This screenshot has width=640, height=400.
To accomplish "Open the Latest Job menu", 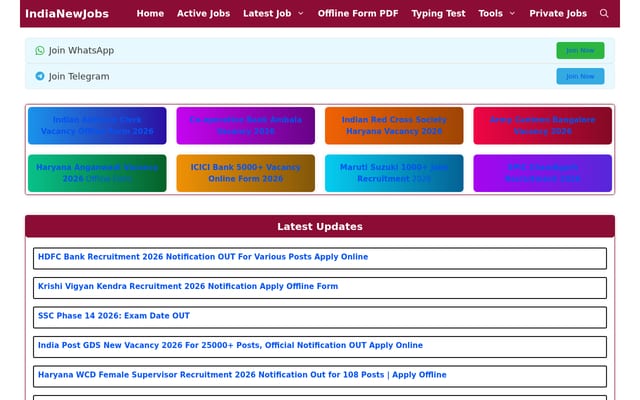I will [267, 13].
